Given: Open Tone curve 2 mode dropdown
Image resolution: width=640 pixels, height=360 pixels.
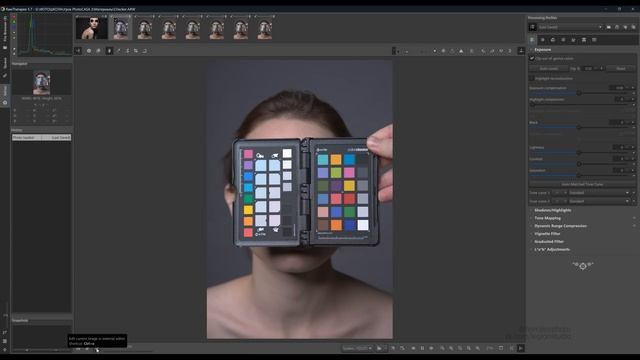Looking at the screenshot, I should coord(599,201).
